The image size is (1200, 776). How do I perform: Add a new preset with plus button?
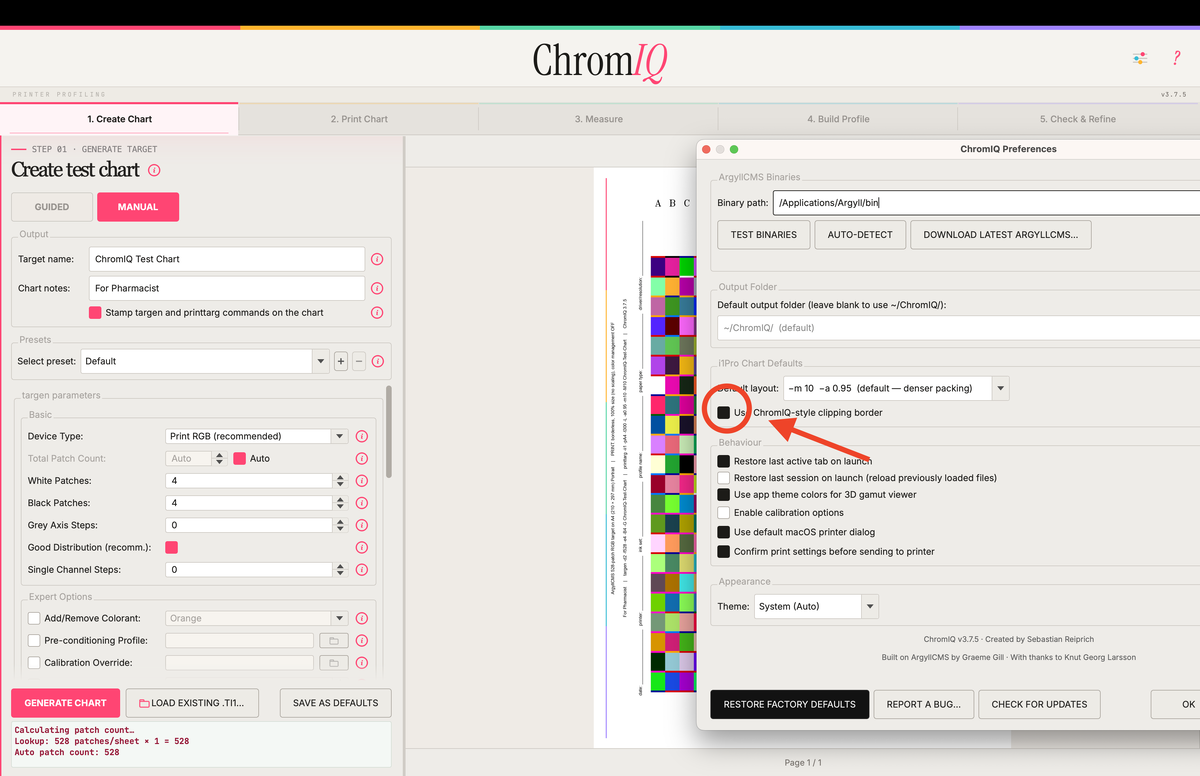[341, 361]
